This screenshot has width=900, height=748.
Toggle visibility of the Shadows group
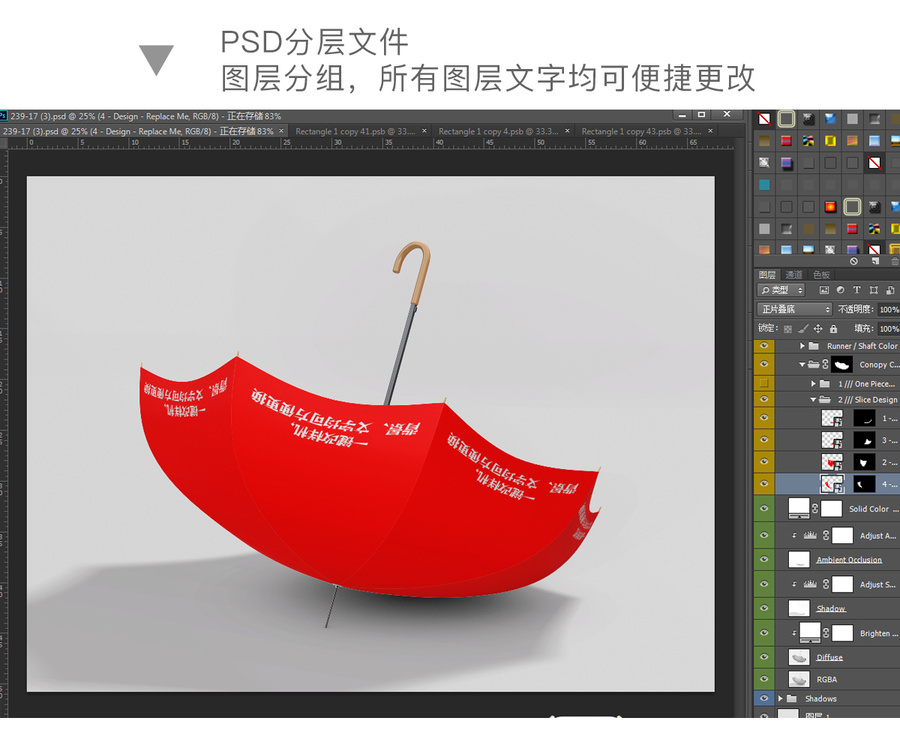(764, 699)
